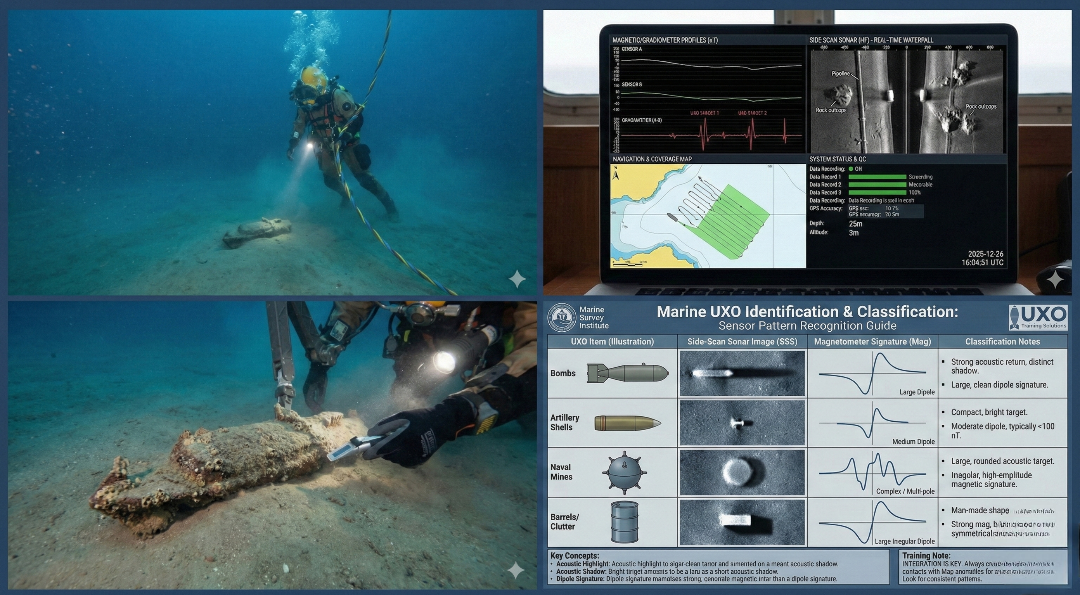Click the 'Training Note' heading

926,555
